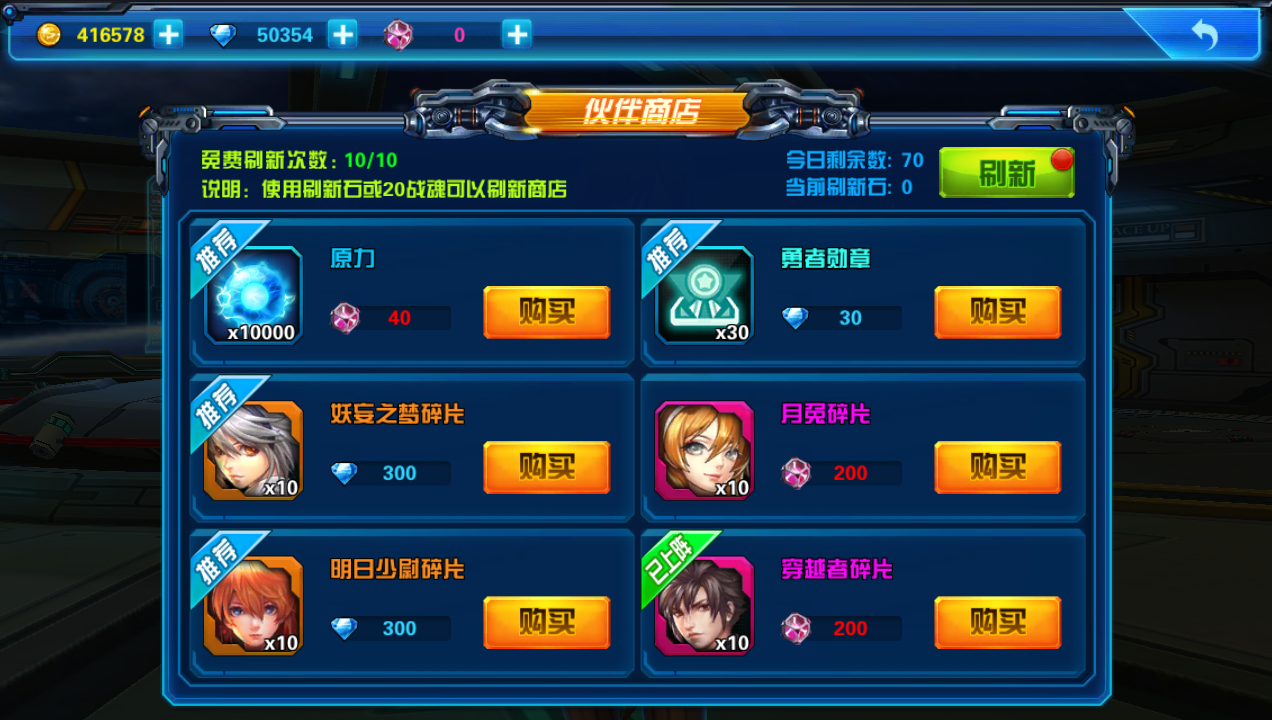Add gold coins with plus button
1272x720 pixels.
pos(168,34)
